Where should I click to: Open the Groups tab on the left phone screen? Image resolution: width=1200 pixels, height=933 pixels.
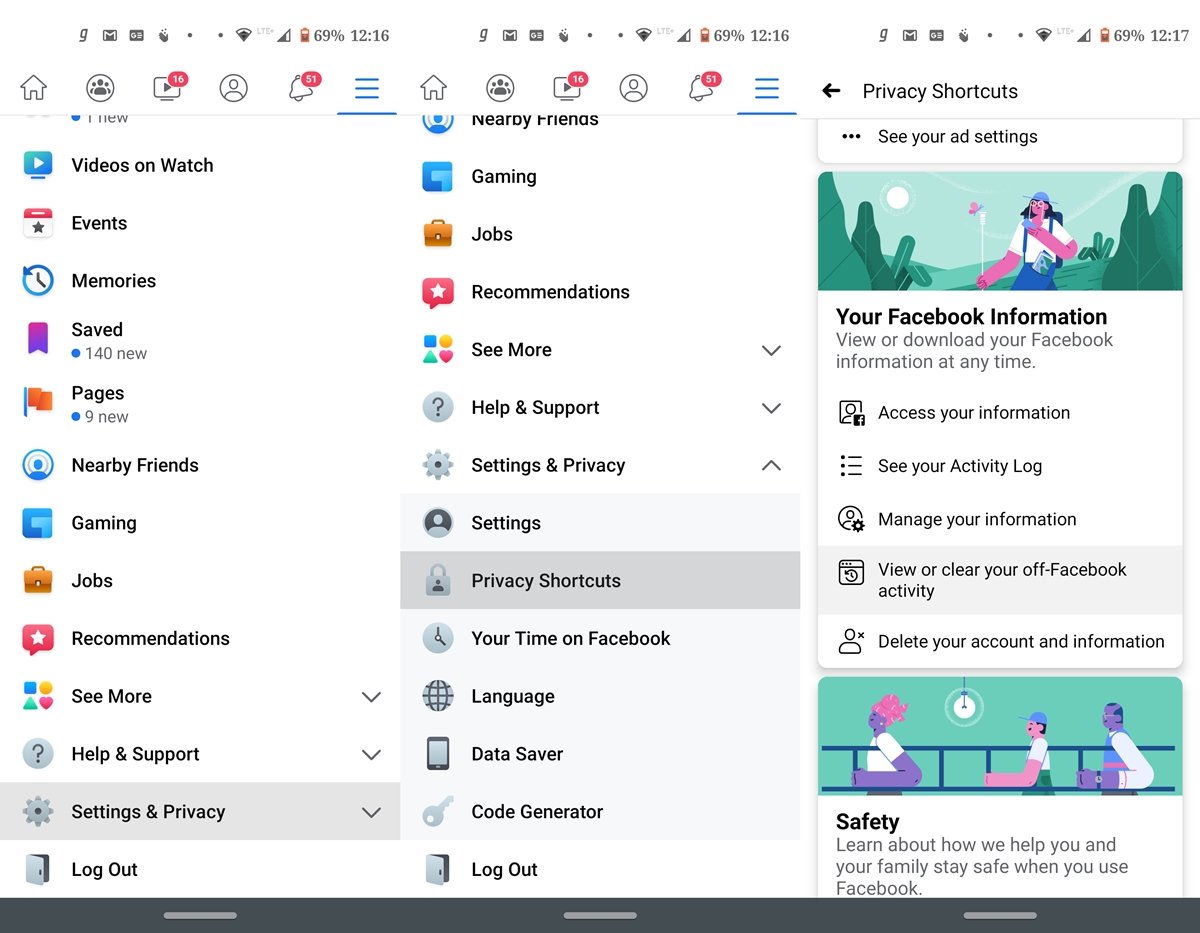click(100, 88)
